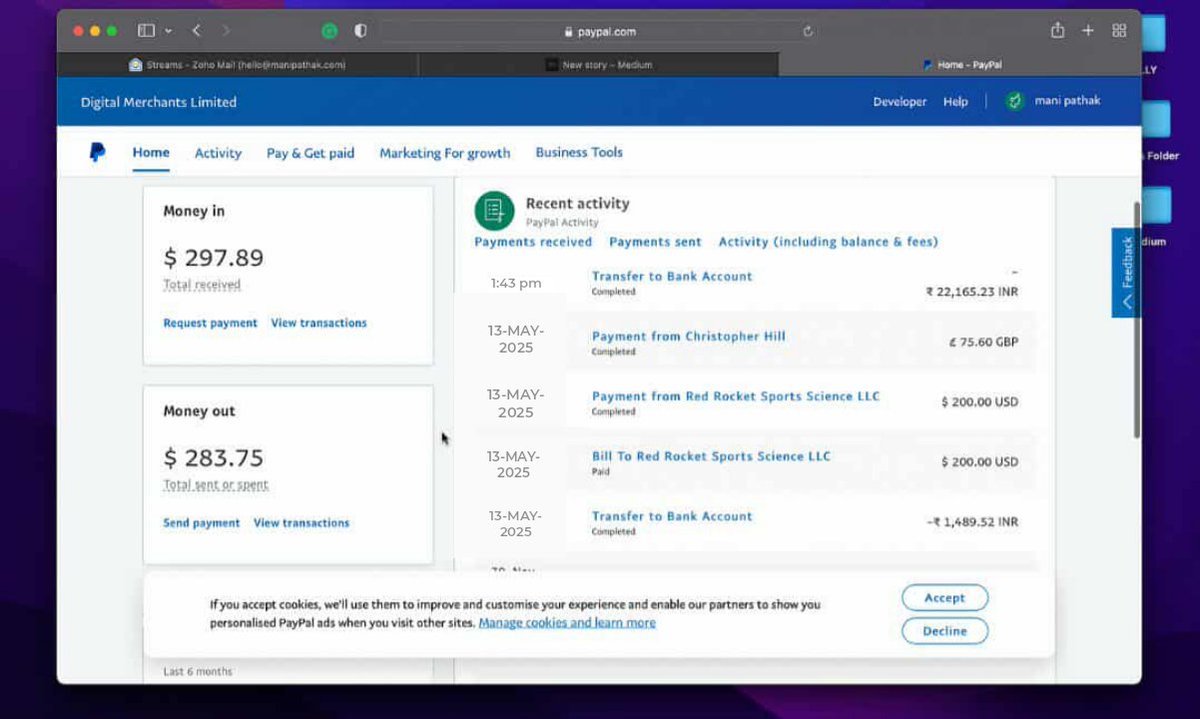Open the 1:43 pm Transfer to Bank Account
The image size is (1200, 719).
[672, 276]
